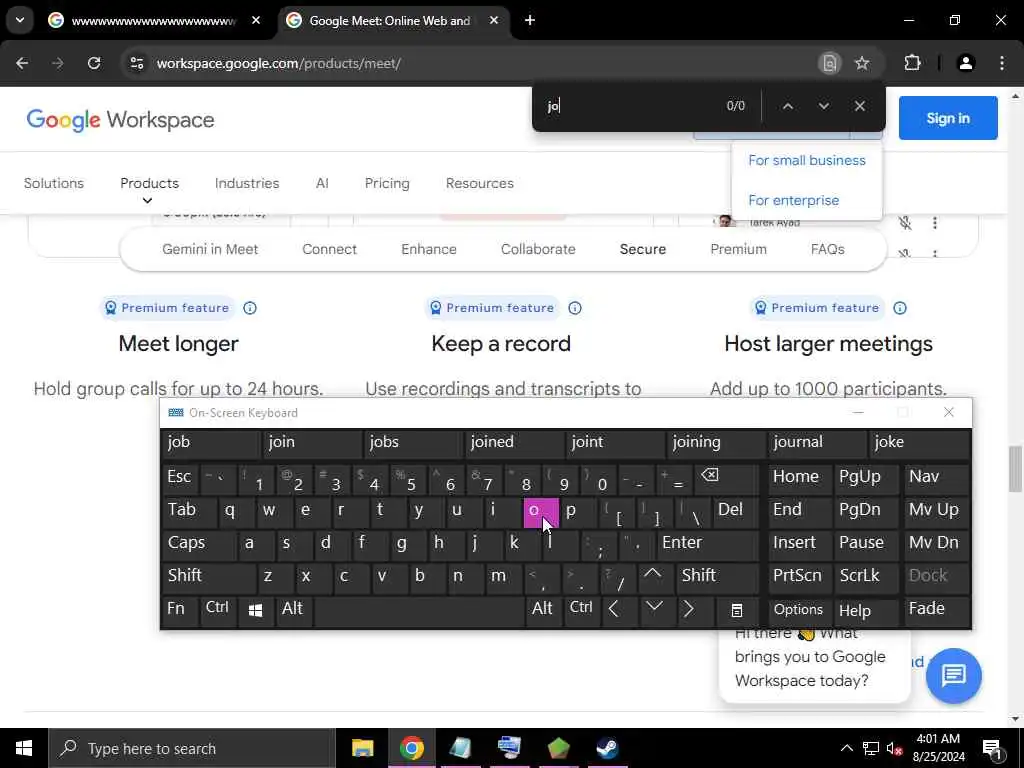Click info icon beside Keep a record premium badge
The width and height of the screenshot is (1024, 768).
click(575, 308)
